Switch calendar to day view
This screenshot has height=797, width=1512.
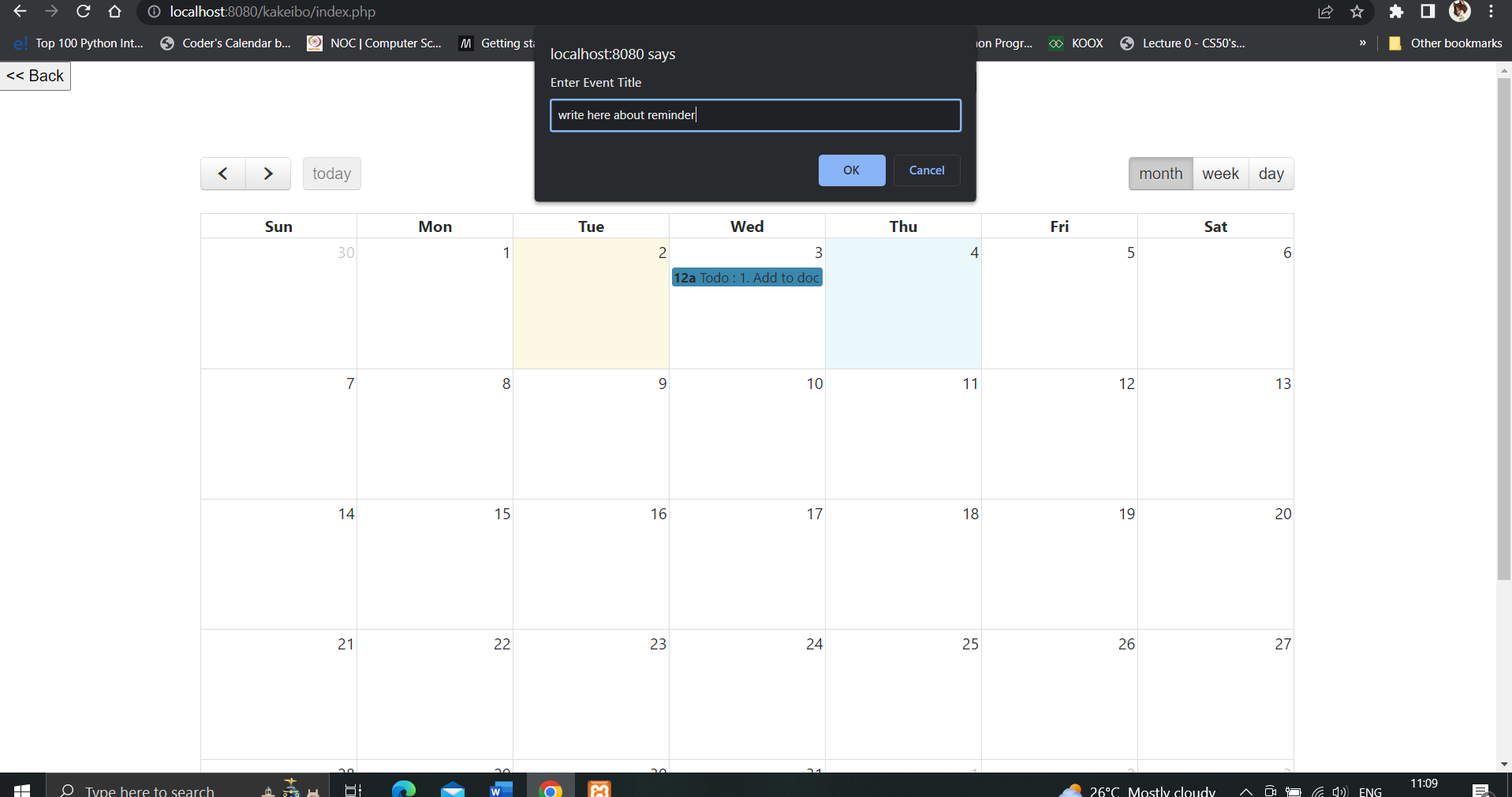(x=1271, y=174)
